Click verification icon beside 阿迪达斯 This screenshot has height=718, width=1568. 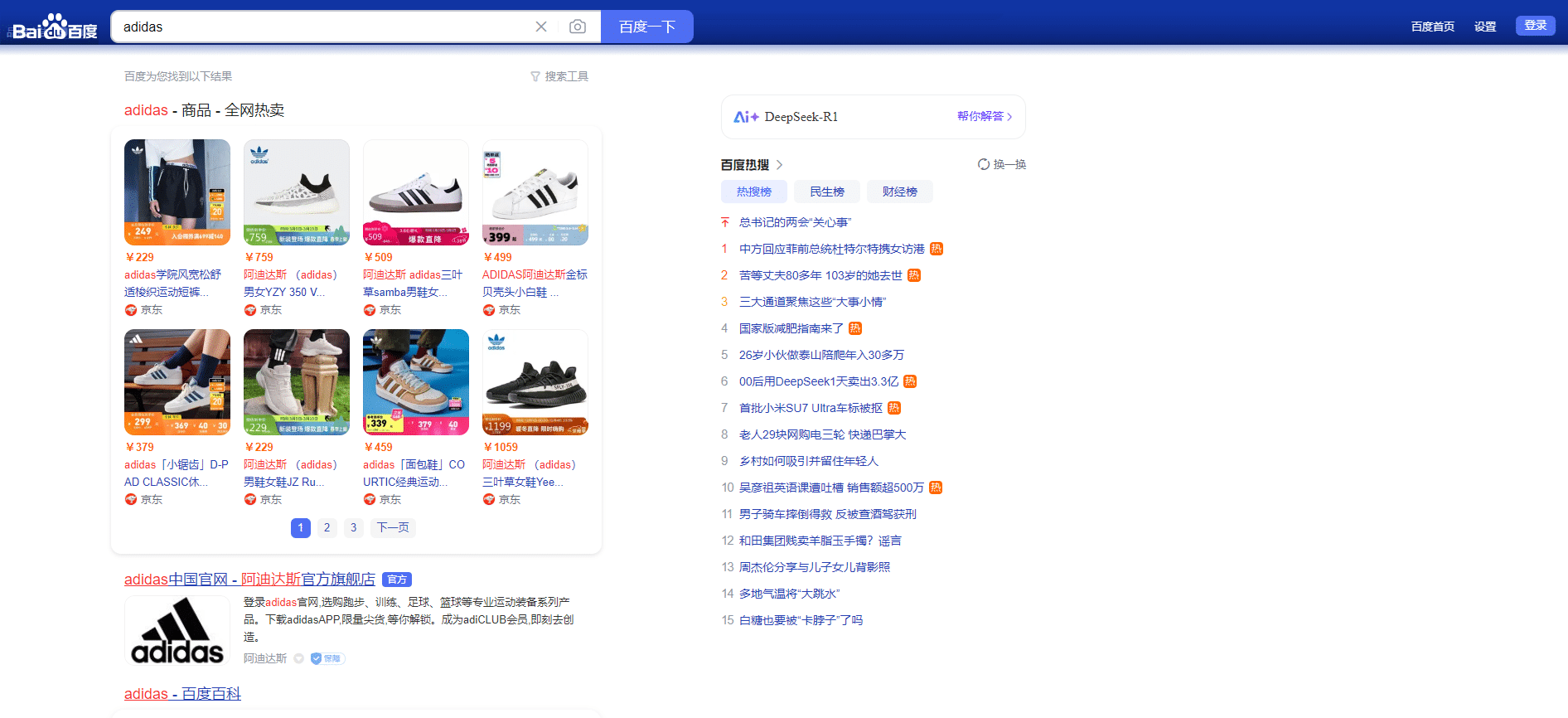(x=299, y=658)
